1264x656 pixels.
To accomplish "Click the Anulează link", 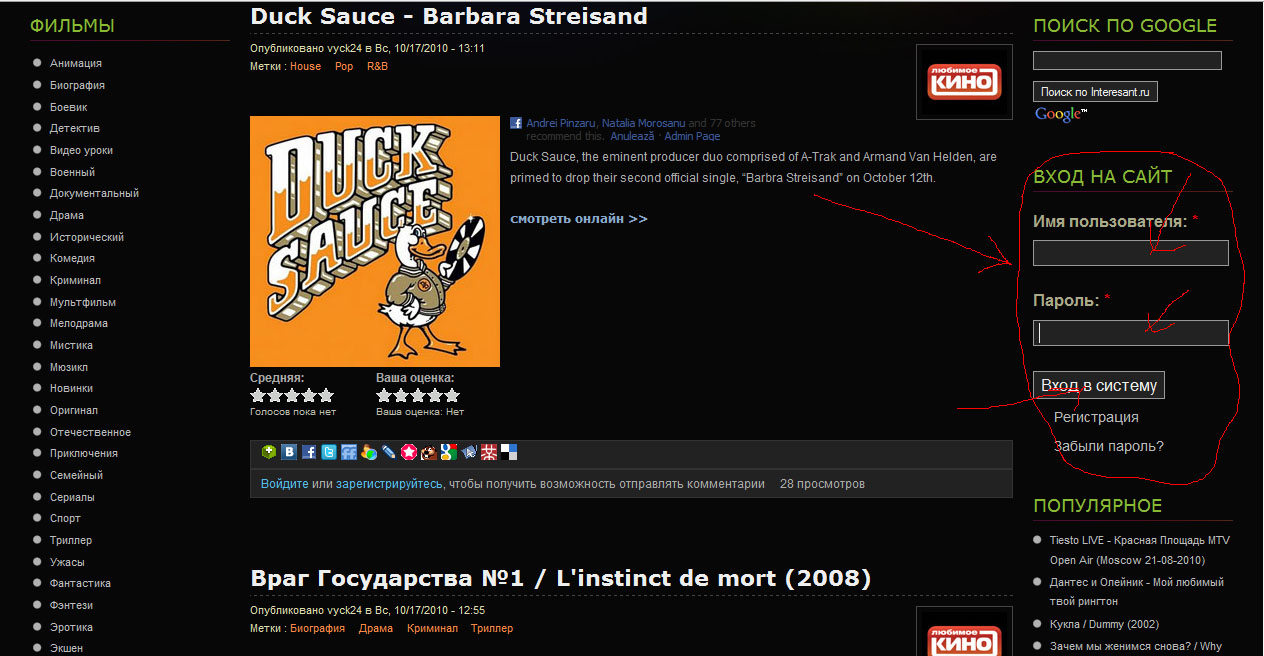I will coord(632,136).
